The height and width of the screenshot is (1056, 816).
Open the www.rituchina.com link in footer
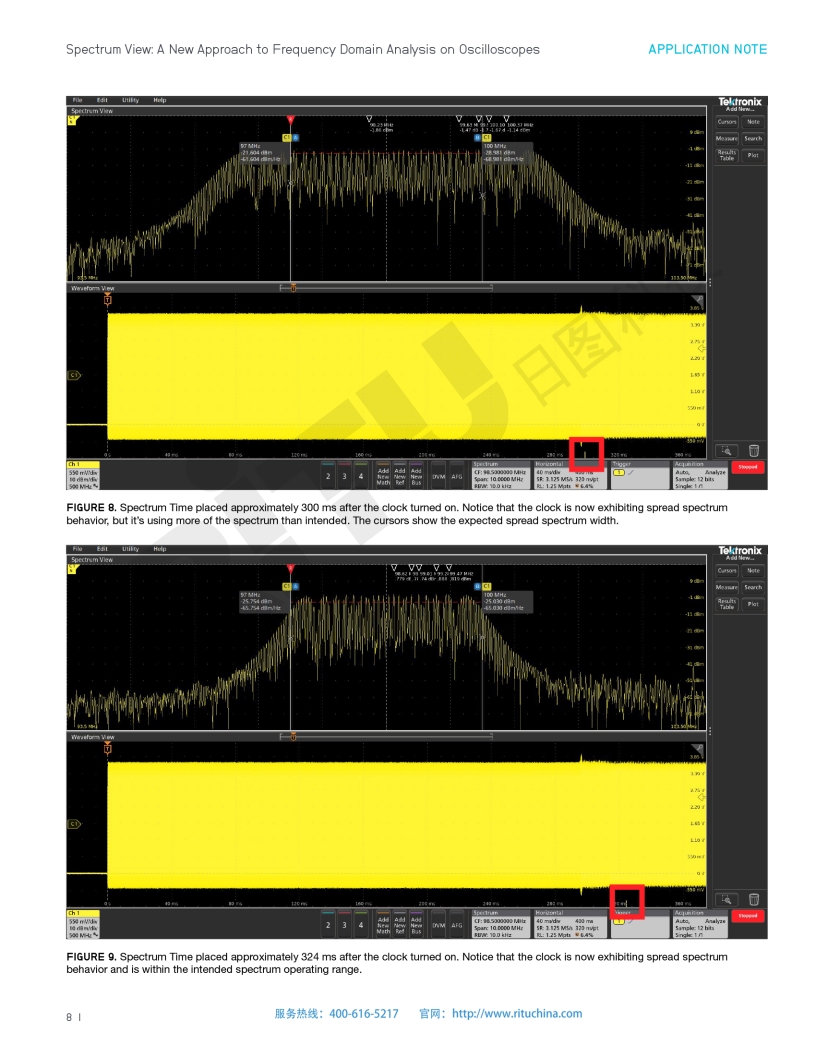click(516, 1013)
